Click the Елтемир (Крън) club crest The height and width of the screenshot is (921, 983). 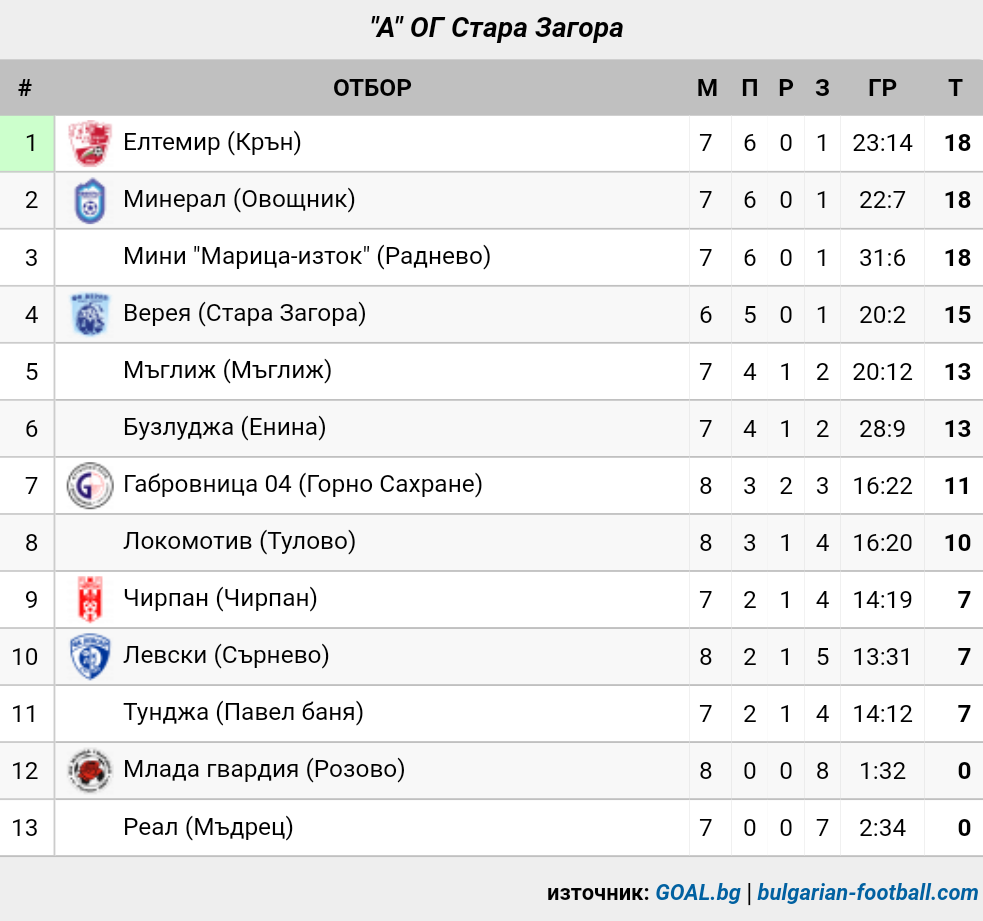point(90,143)
